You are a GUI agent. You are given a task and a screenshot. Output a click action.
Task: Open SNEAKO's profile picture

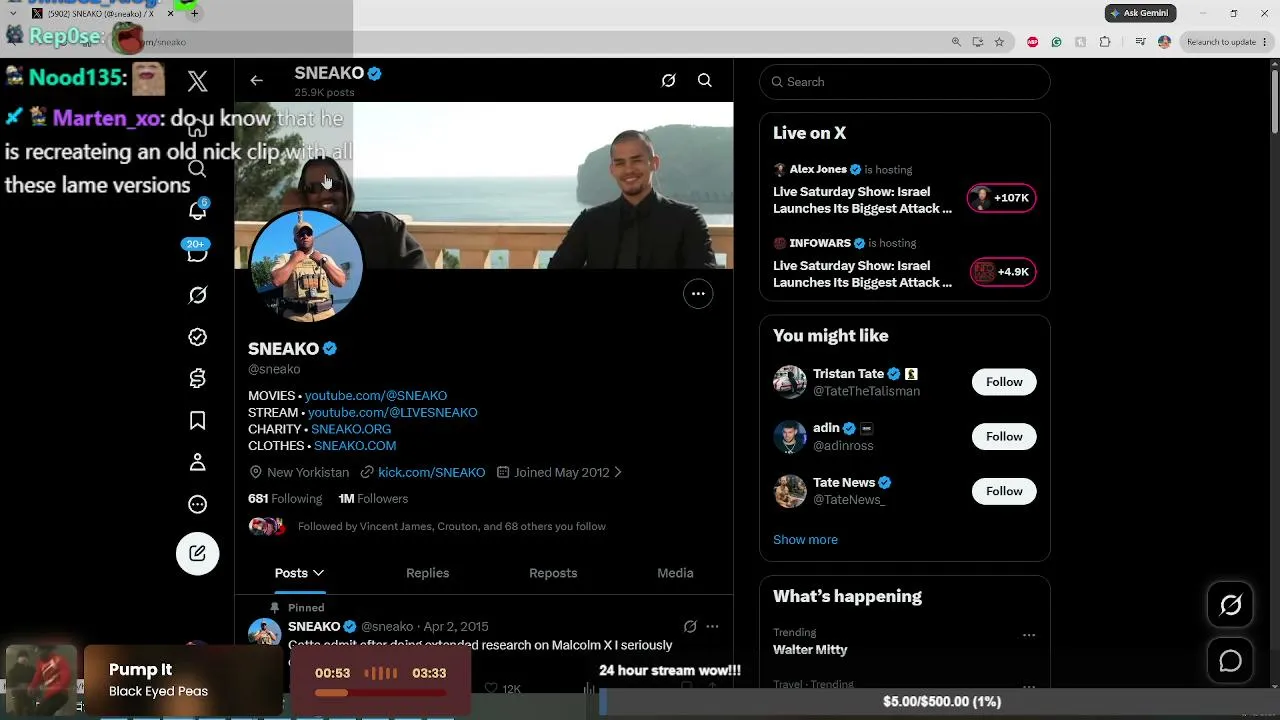pyautogui.click(x=306, y=266)
